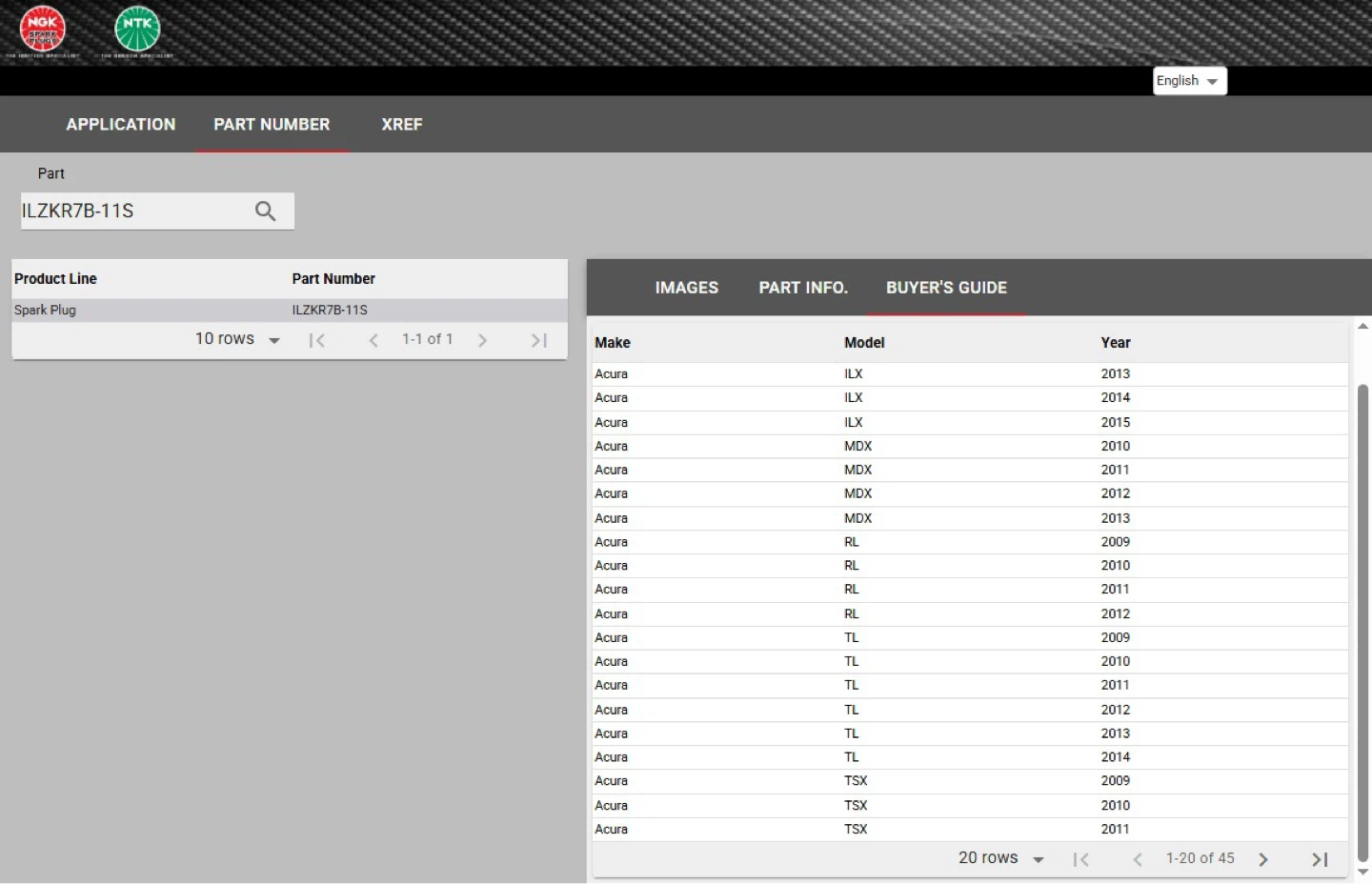
Task: Select the Acura MDX 2013 row
Action: (x=970, y=518)
